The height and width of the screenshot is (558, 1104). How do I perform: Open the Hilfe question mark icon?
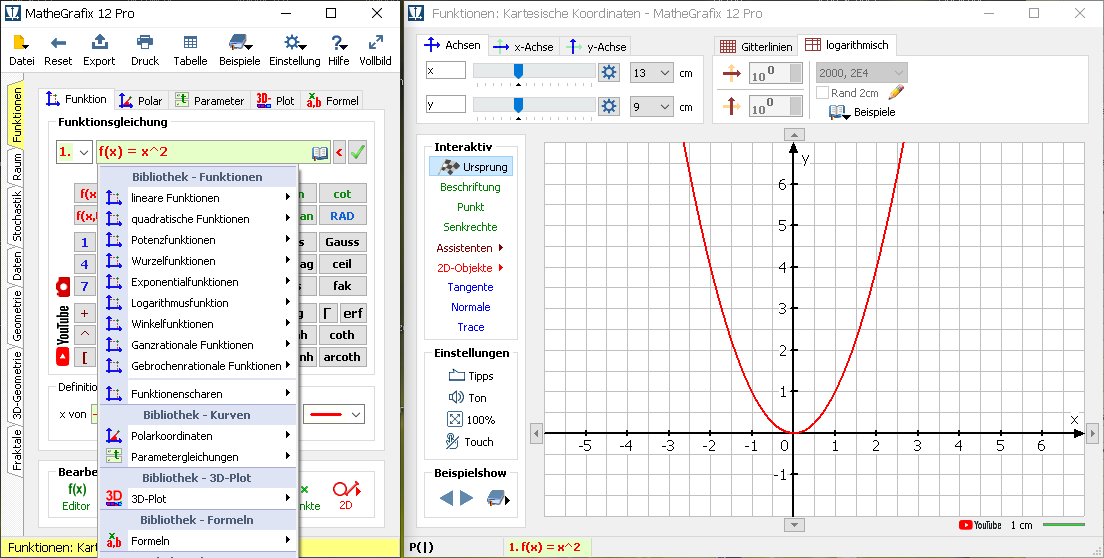(339, 42)
